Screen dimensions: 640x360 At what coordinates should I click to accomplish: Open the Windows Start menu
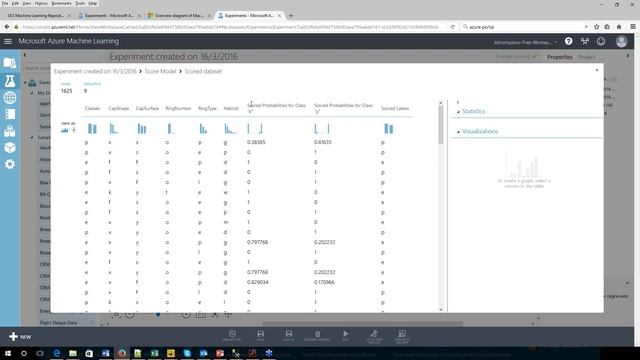click(8, 353)
